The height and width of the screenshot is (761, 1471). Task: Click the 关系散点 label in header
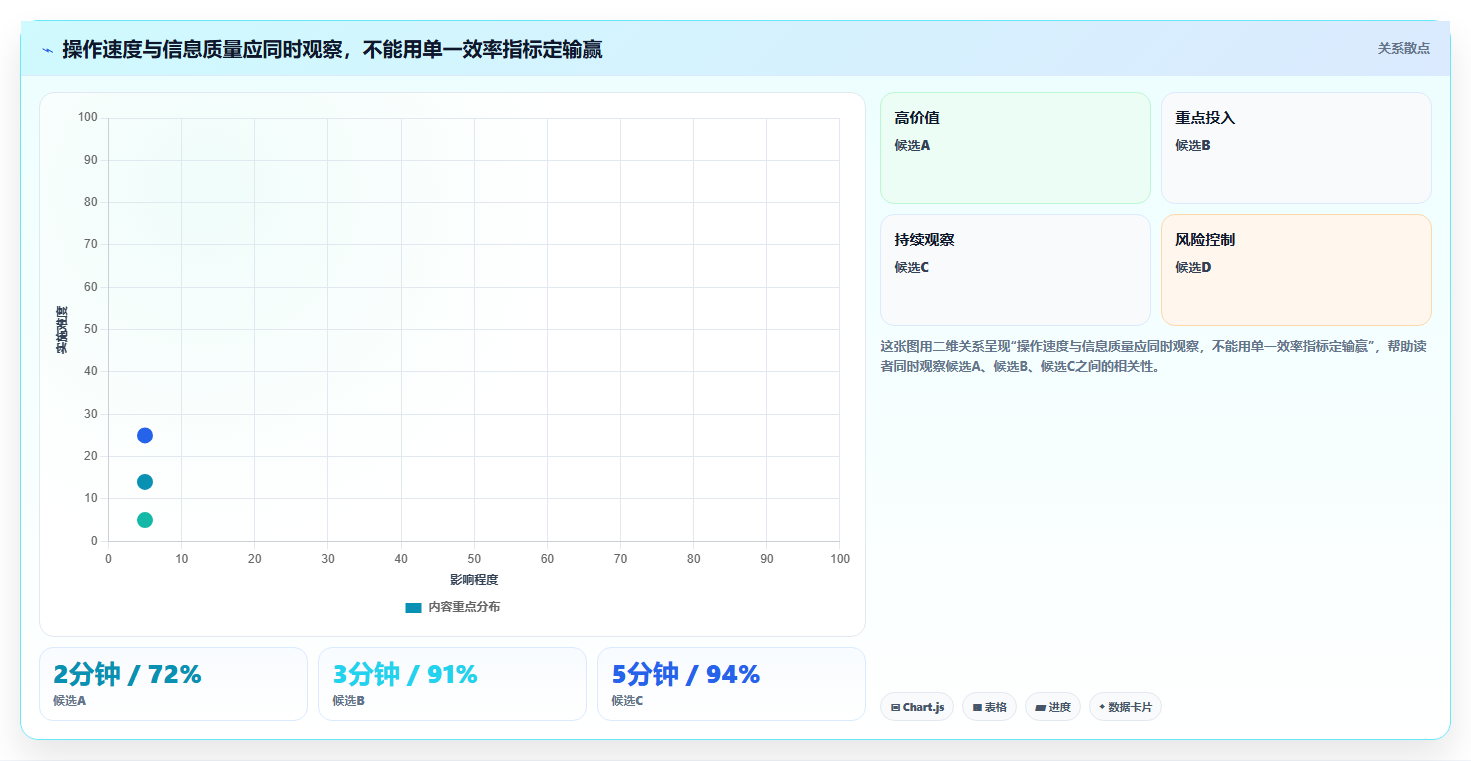1403,48
